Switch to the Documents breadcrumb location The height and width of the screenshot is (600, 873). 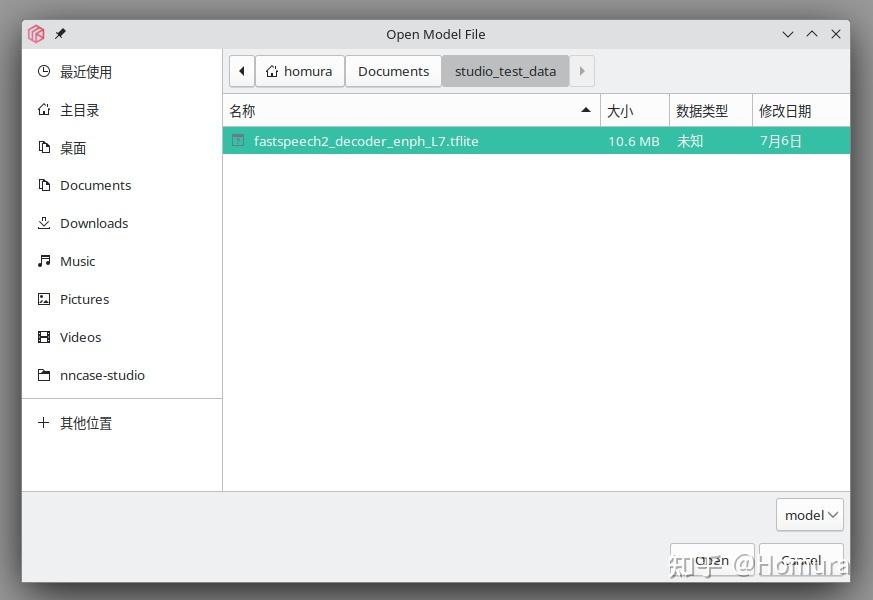(x=393, y=71)
